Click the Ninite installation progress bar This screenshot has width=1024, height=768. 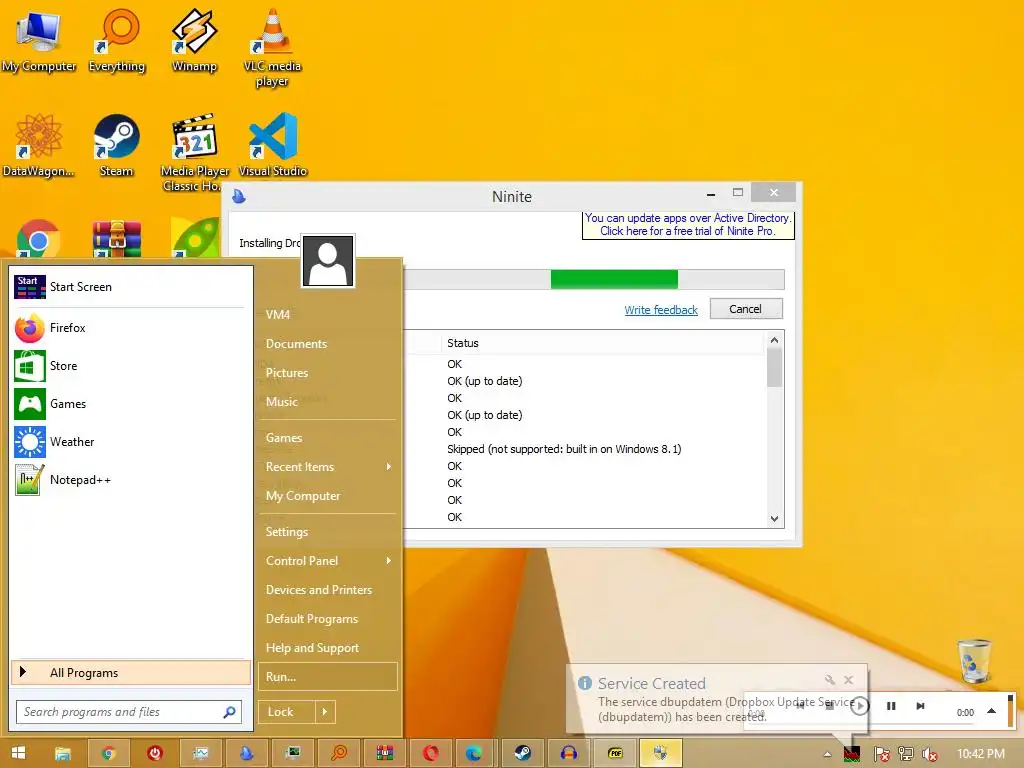594,280
